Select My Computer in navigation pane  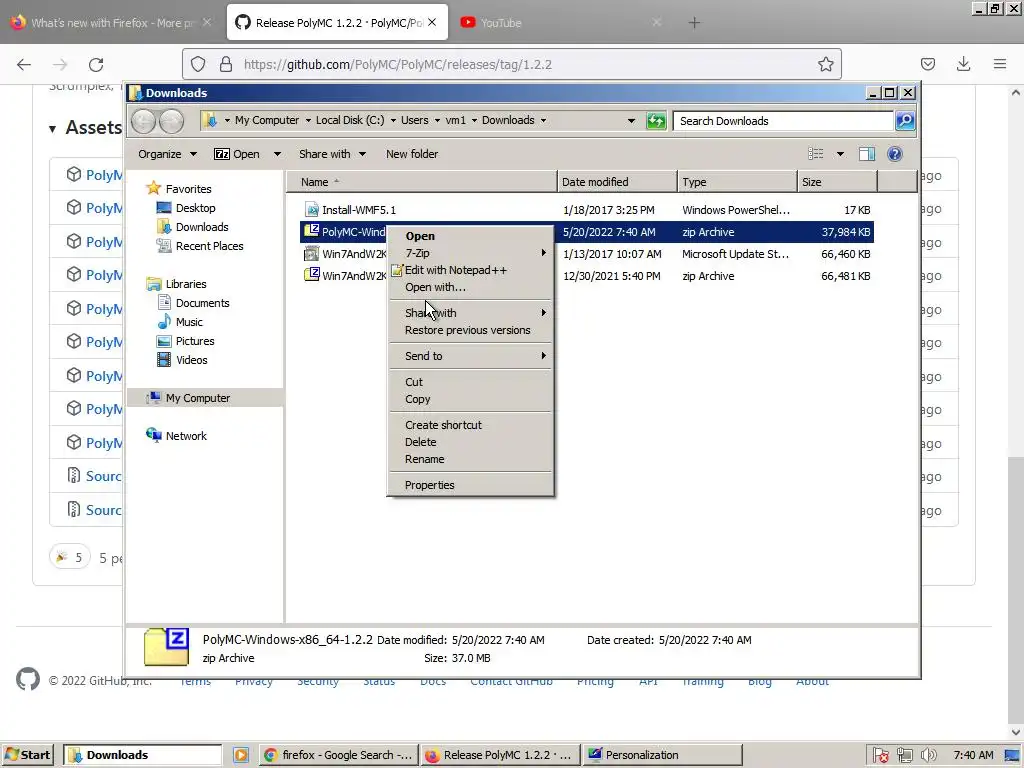205,398
